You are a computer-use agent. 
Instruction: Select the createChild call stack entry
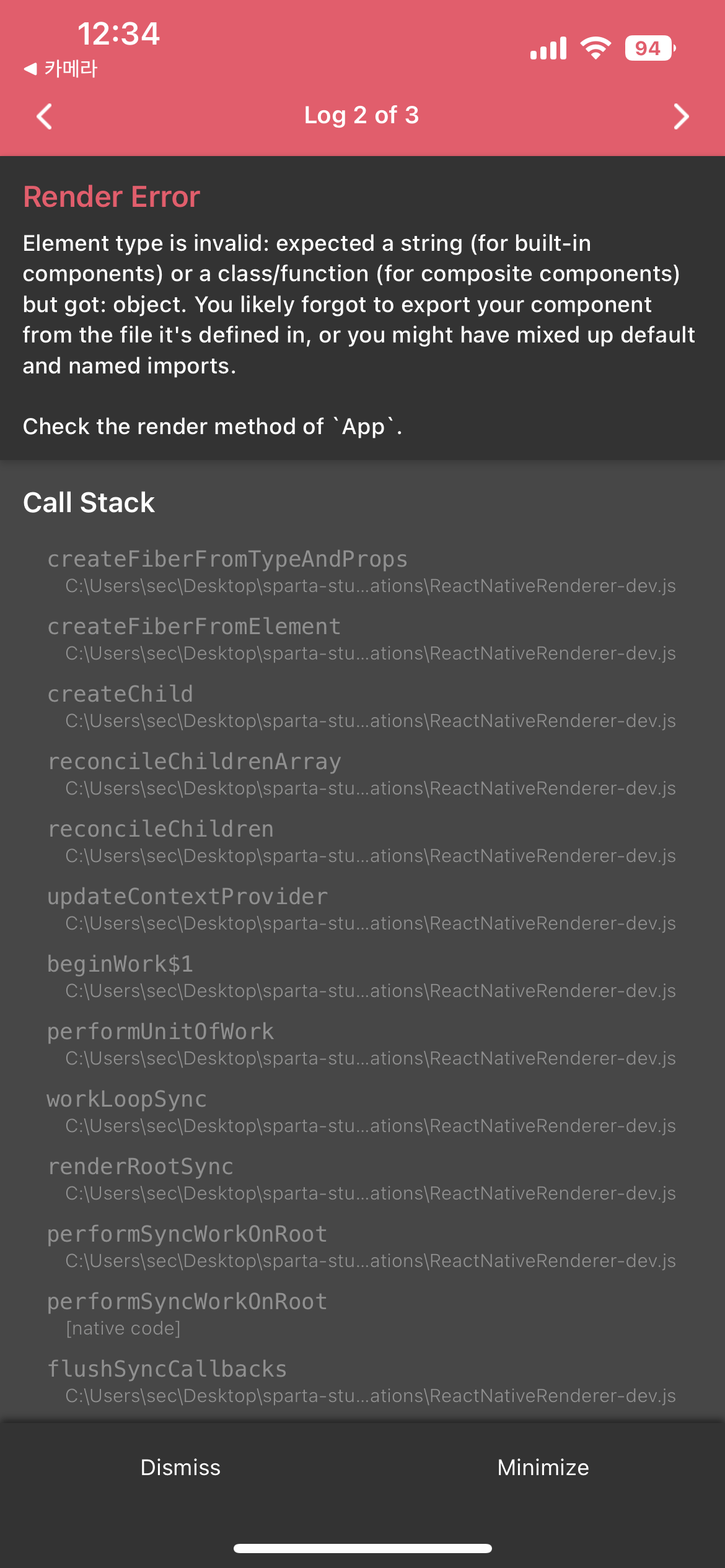pos(362,706)
